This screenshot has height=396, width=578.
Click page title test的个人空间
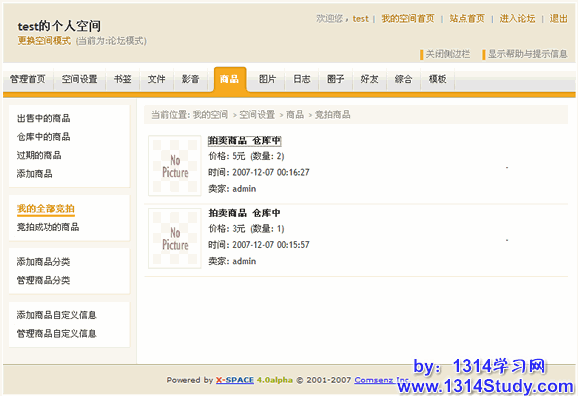pos(59,26)
